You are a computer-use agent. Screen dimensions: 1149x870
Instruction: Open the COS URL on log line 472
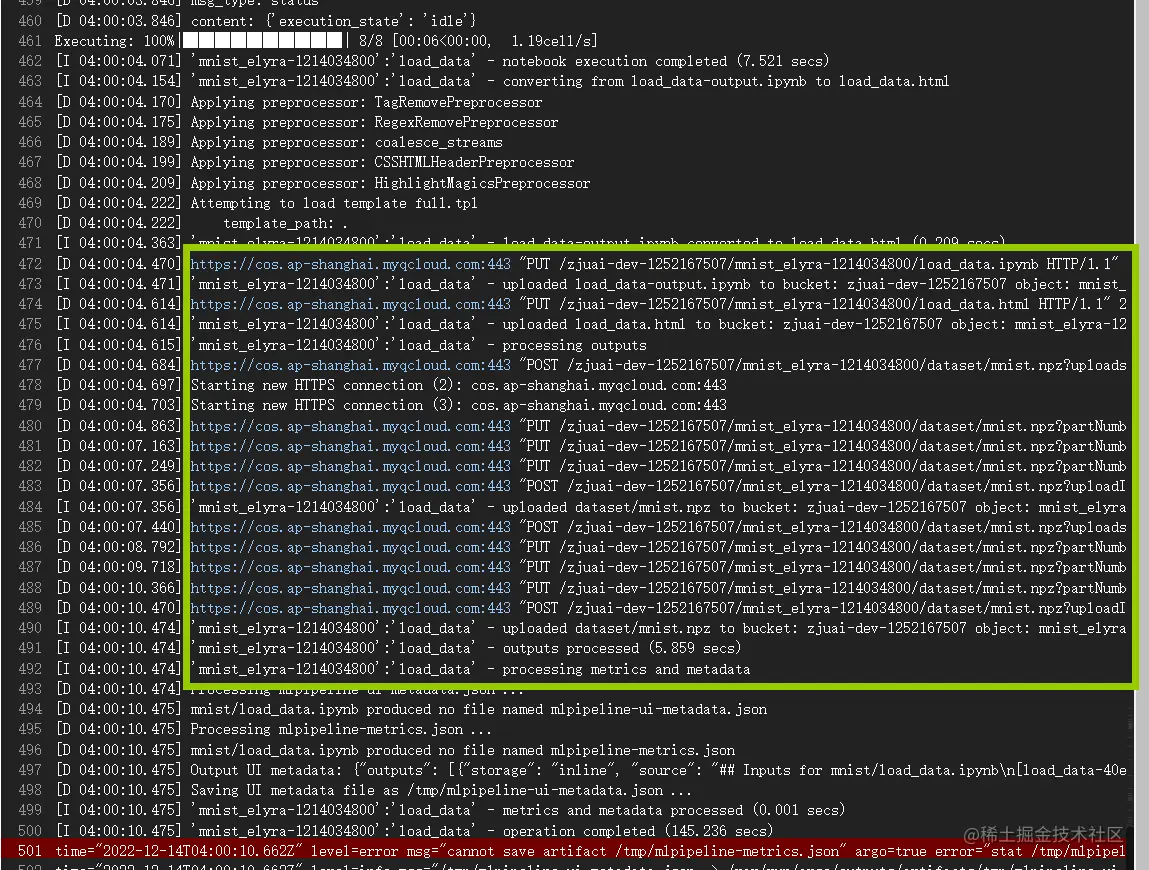coord(350,264)
